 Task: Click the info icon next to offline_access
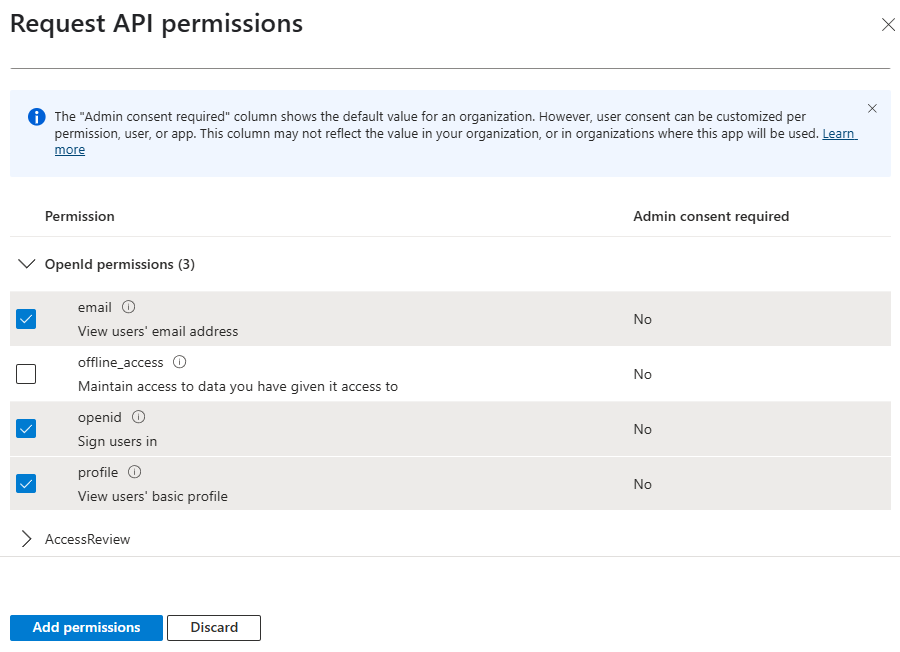pos(180,362)
